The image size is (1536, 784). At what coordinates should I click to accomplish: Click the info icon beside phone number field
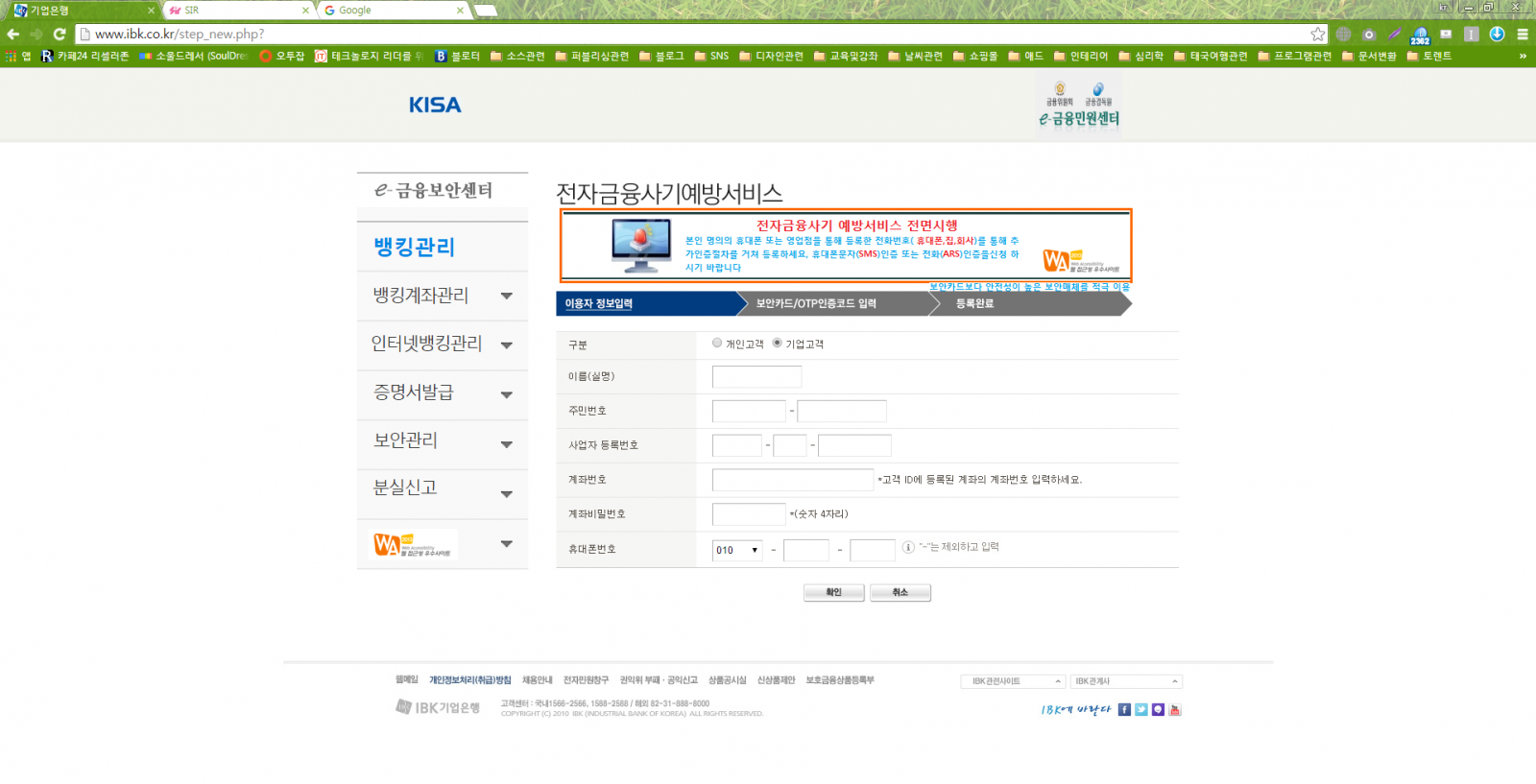(908, 548)
